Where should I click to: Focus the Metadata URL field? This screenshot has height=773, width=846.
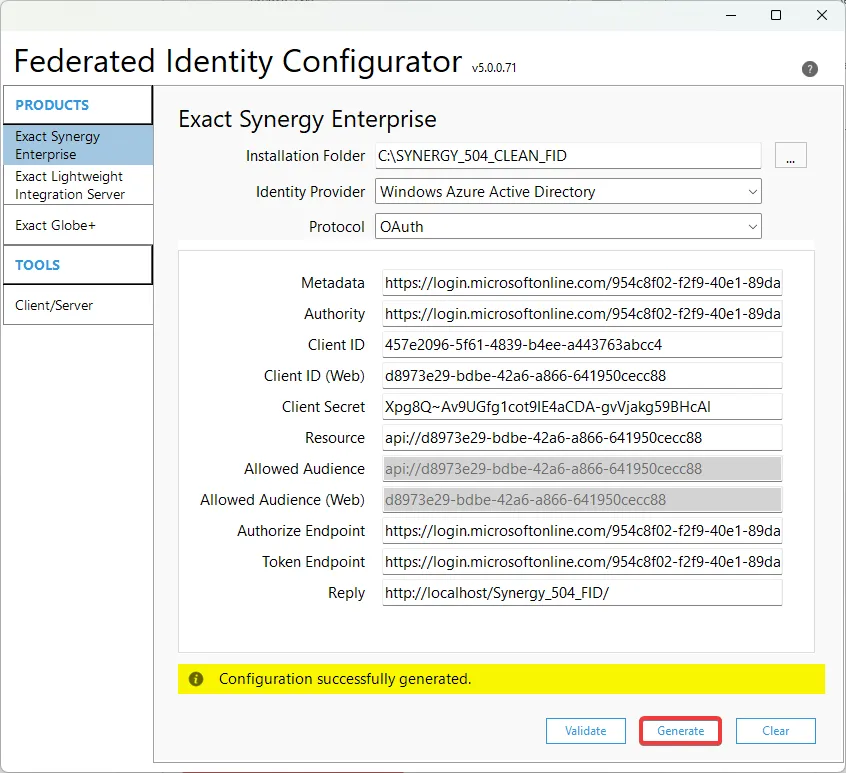click(581, 284)
